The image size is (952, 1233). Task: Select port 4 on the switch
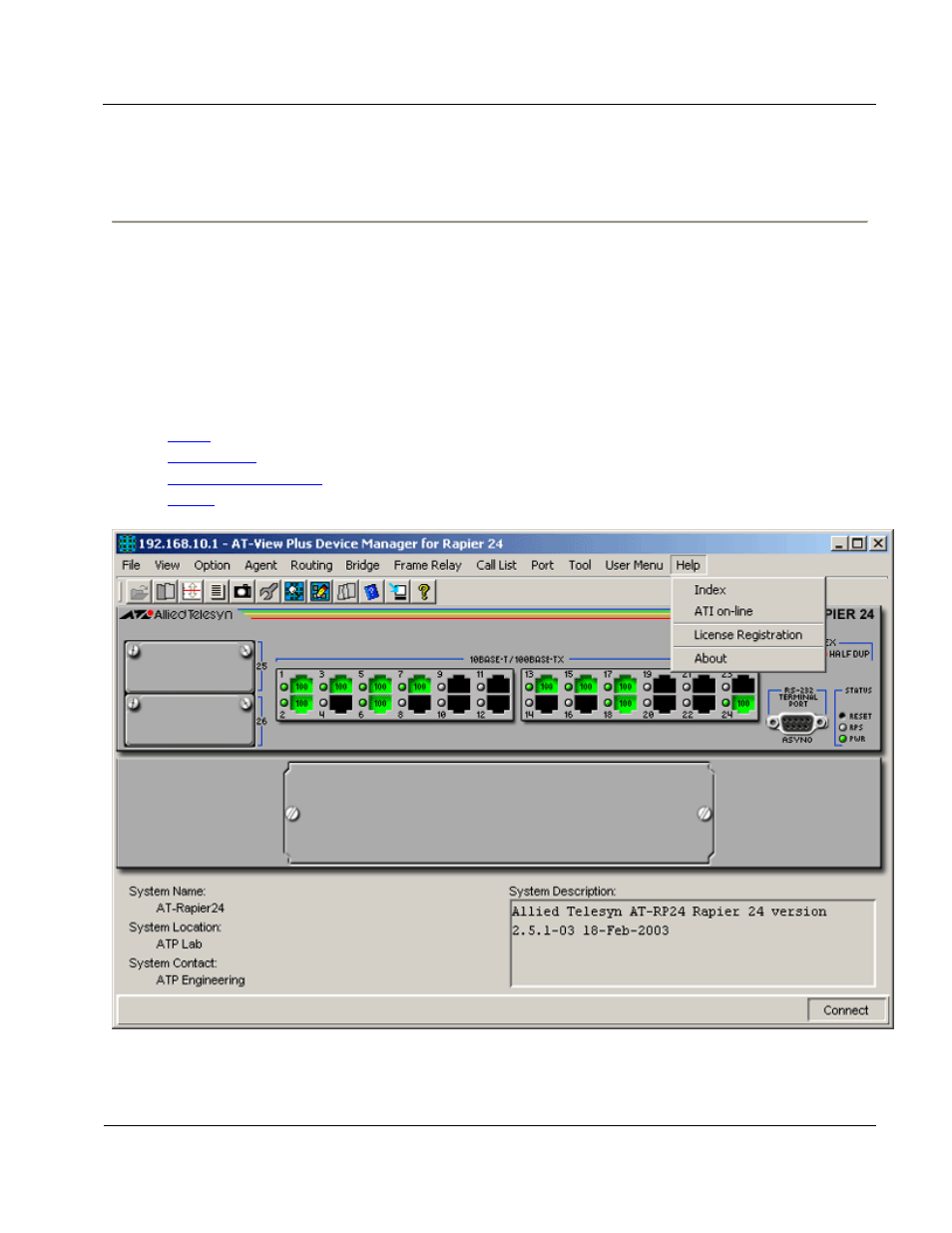click(341, 704)
